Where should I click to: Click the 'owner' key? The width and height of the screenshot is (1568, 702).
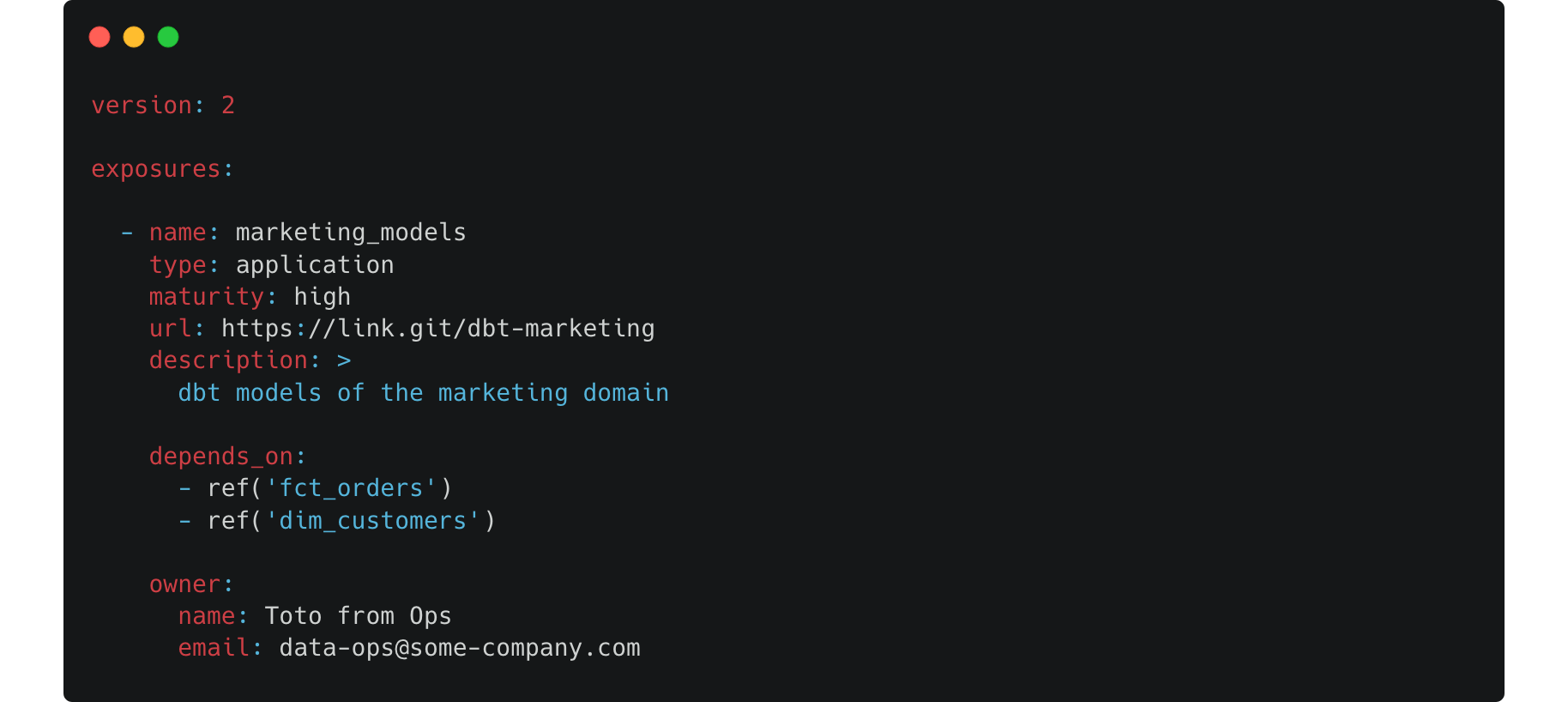tap(184, 584)
